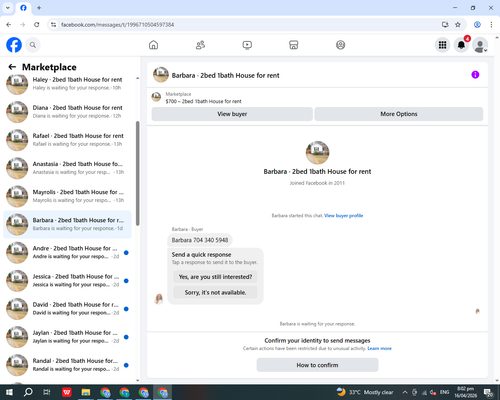Viewport: 500px width, 400px height.
Task: Open the taskbar clock and date
Action: (465, 392)
